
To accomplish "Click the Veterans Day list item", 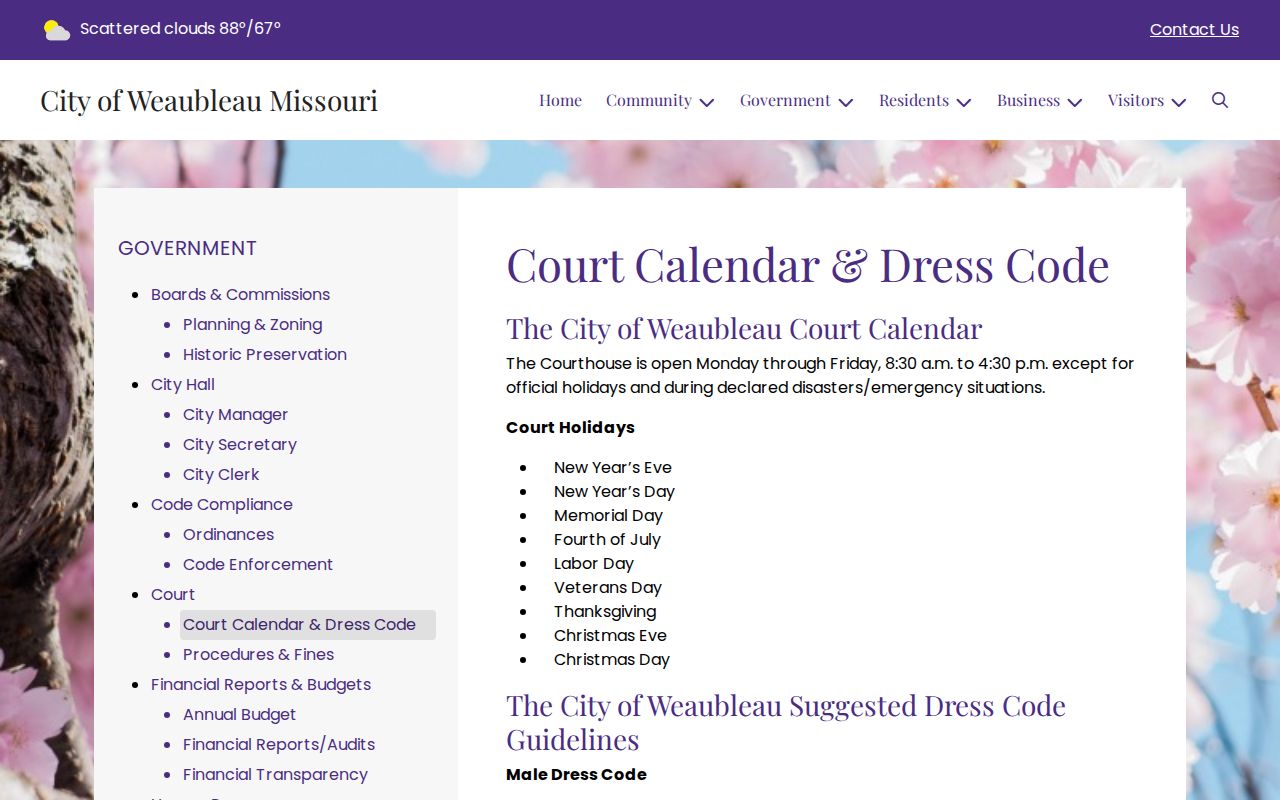I will [608, 587].
